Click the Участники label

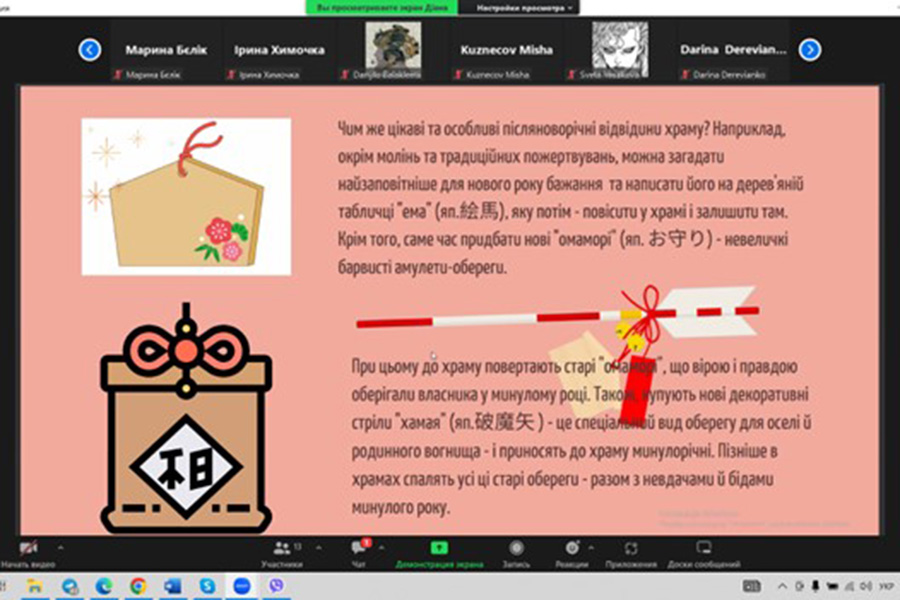pyautogui.click(x=281, y=564)
